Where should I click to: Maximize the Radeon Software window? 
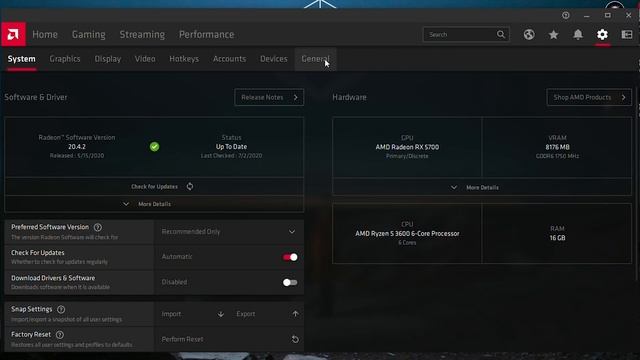pos(608,15)
